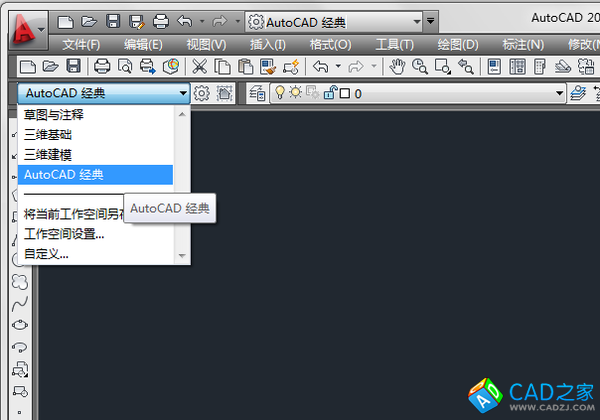The height and width of the screenshot is (420, 600).
Task: Click Pan hand tool
Action: pos(397,67)
